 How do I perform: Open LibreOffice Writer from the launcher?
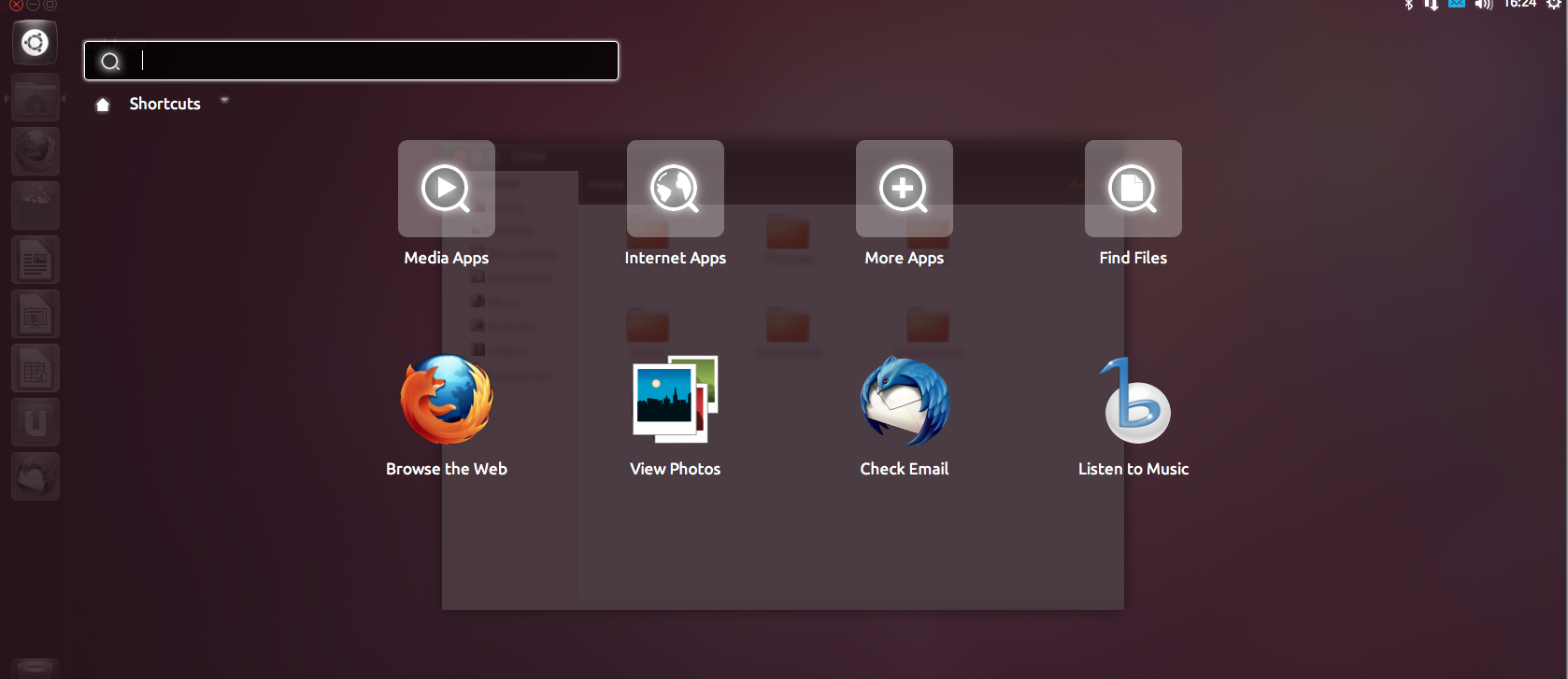[x=36, y=261]
